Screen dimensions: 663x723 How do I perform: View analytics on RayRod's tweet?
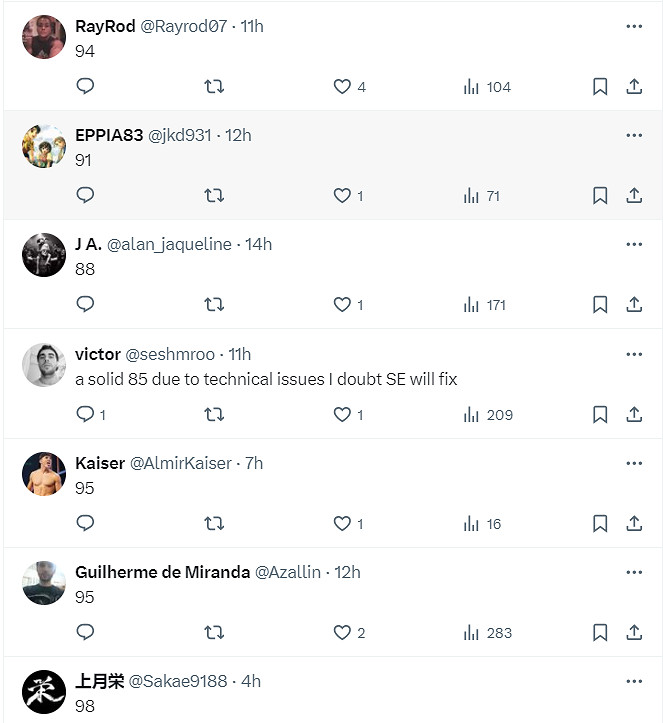pos(488,87)
